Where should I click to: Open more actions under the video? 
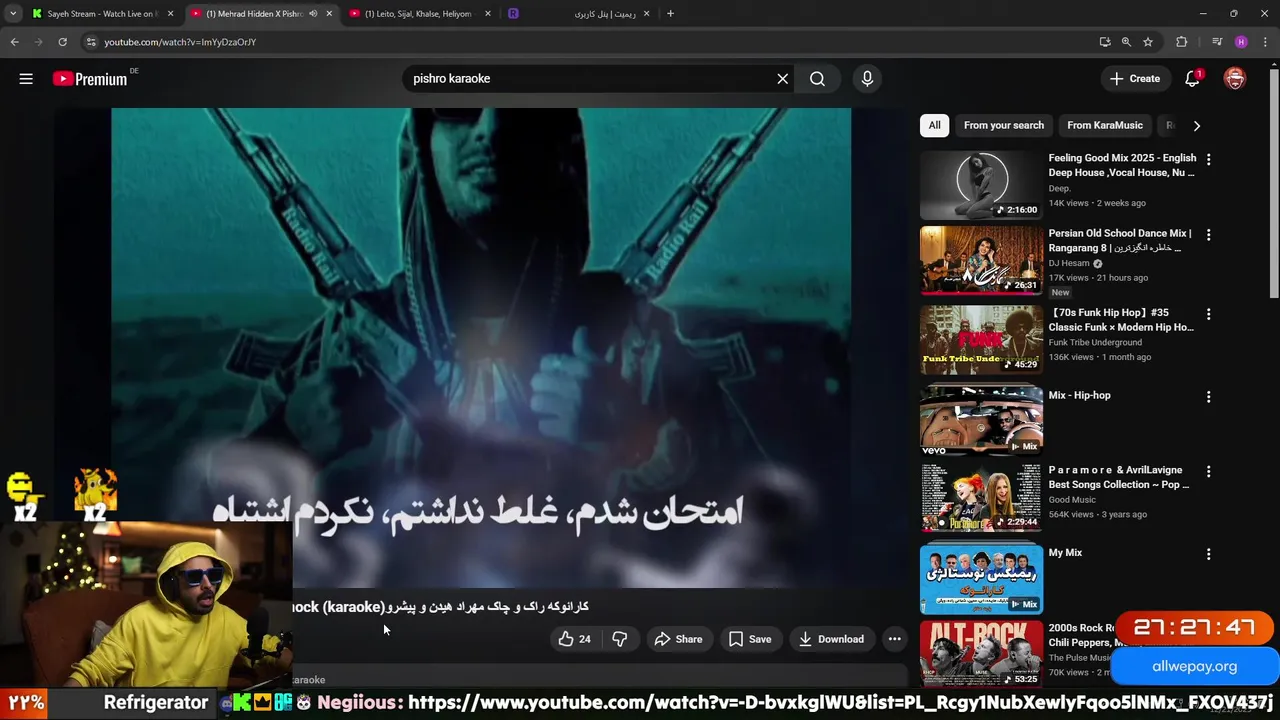(895, 639)
